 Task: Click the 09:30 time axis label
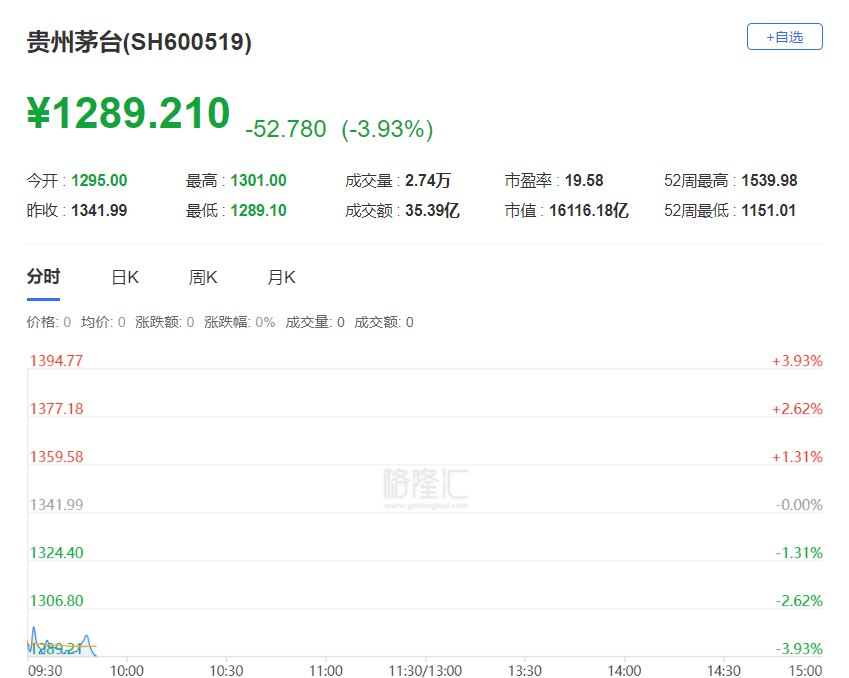[45, 670]
